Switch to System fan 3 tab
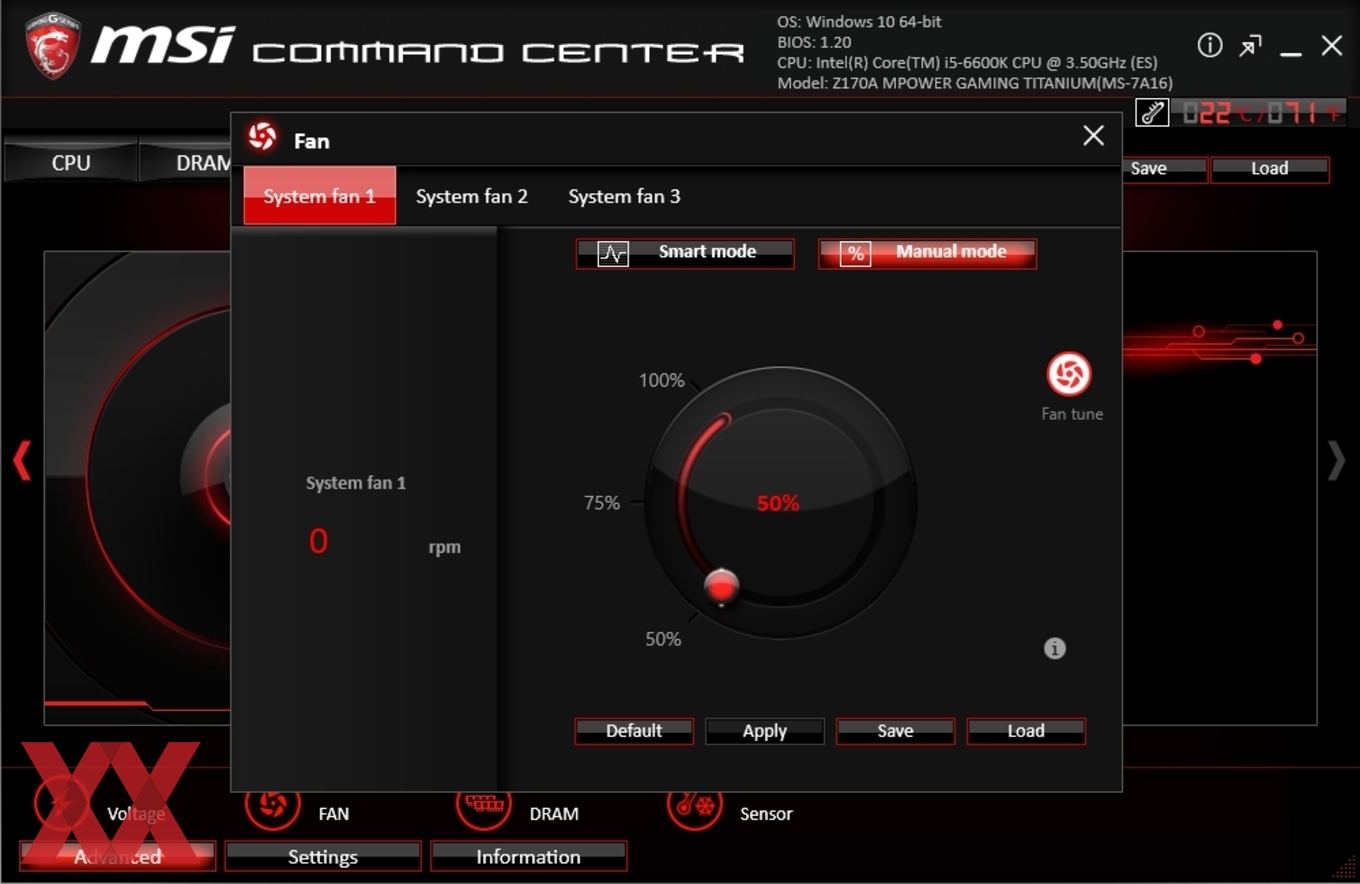The image size is (1360, 884). pos(624,196)
